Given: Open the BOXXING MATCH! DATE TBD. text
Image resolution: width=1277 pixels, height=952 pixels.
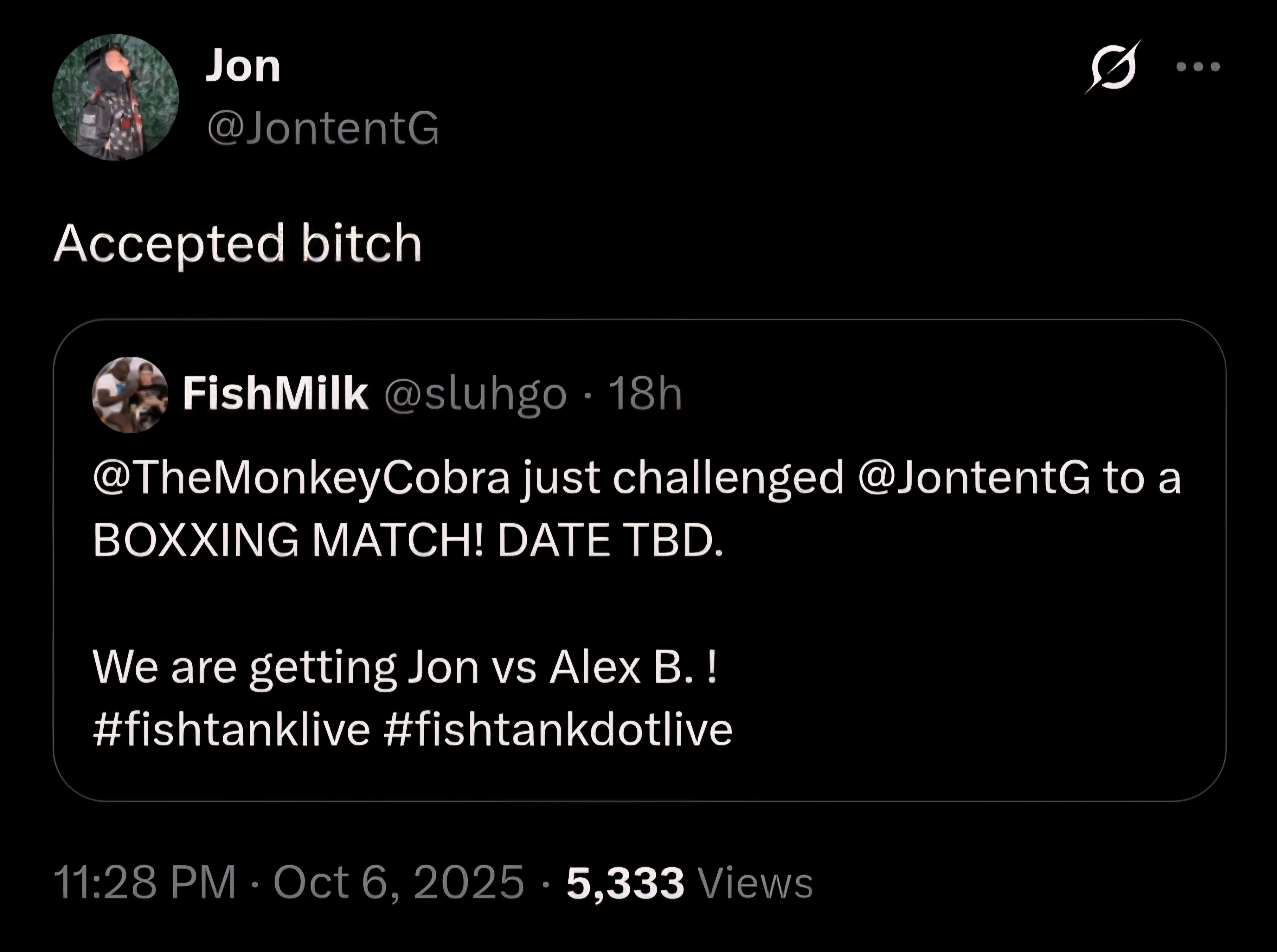Looking at the screenshot, I should [x=408, y=540].
